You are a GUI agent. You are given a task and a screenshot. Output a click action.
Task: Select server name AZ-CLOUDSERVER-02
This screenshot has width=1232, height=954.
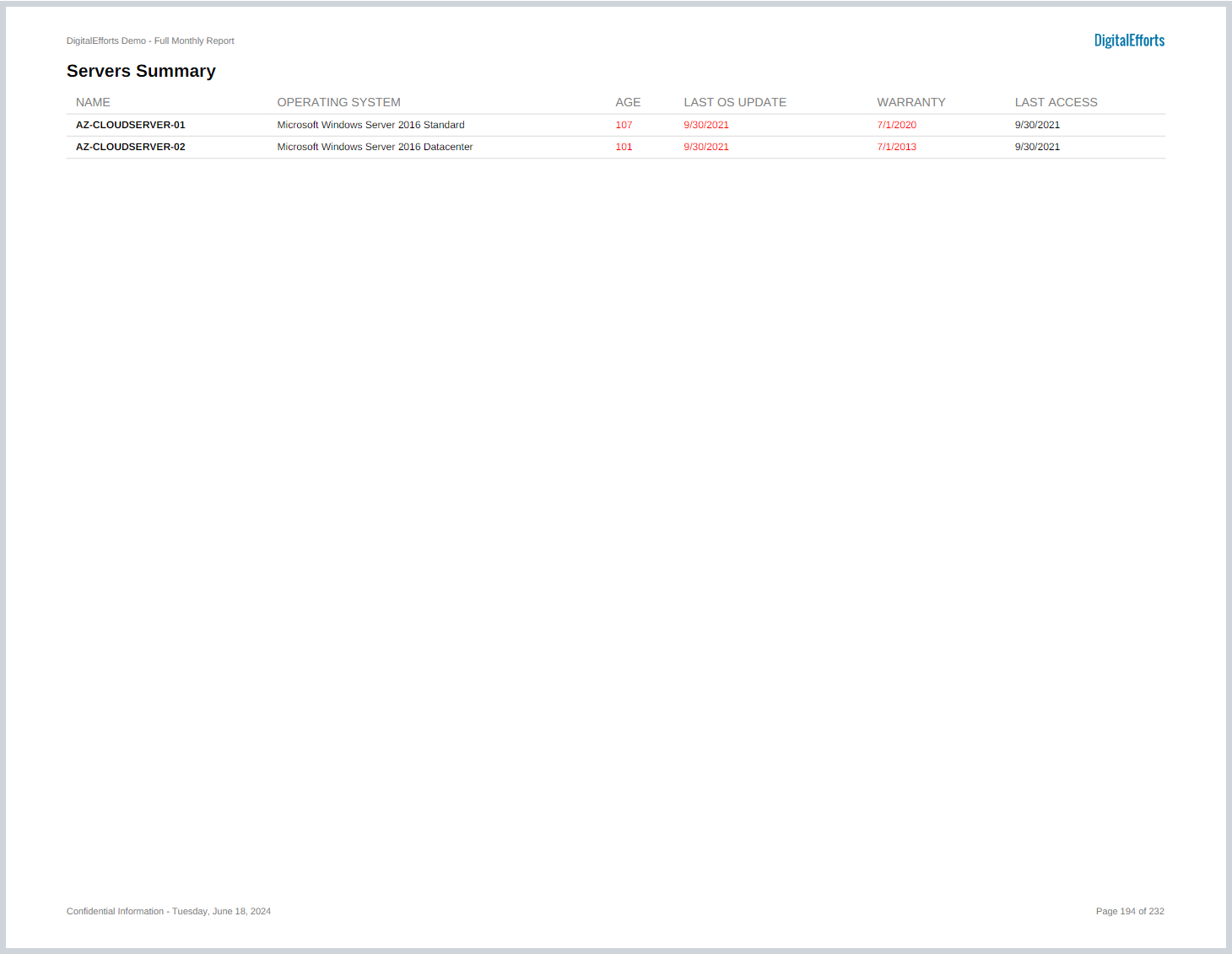[131, 147]
